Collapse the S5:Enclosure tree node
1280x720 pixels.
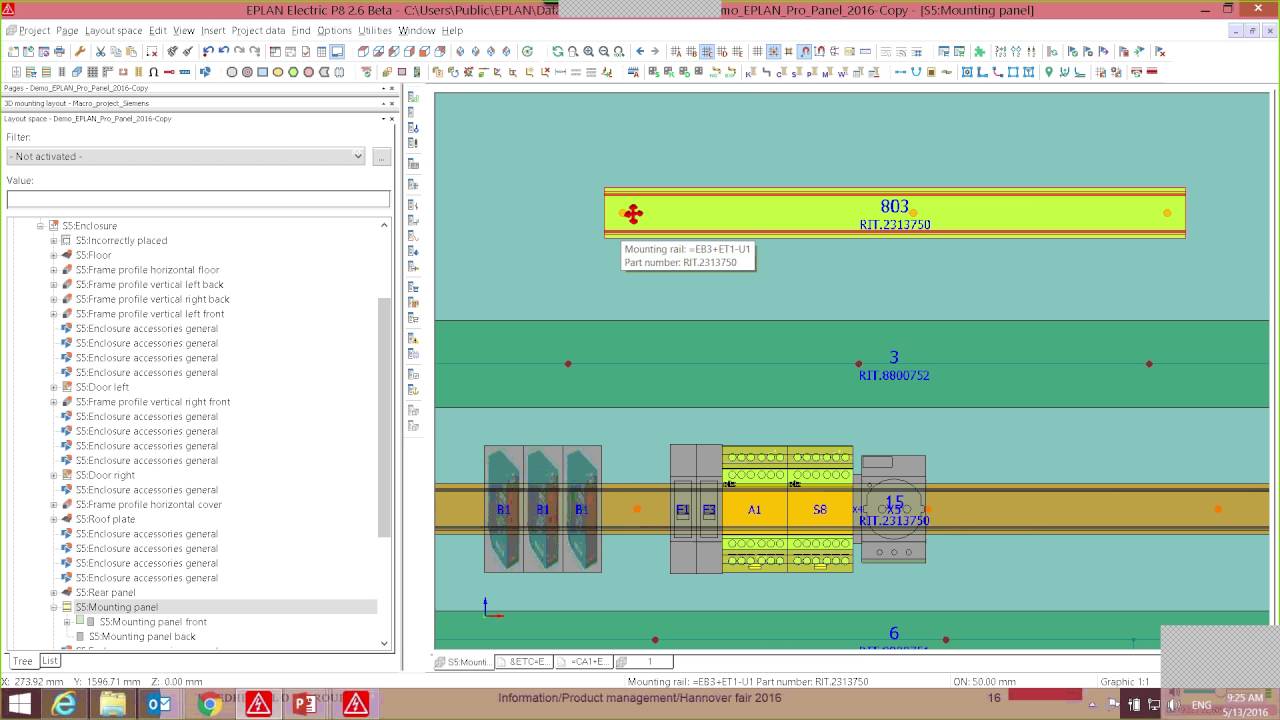(41, 226)
